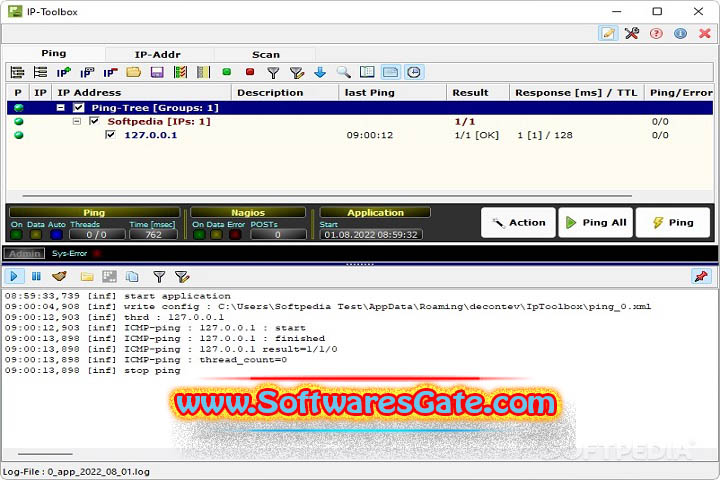This screenshot has width=720, height=480.
Task: Sort by Result column header
Action: tap(478, 93)
